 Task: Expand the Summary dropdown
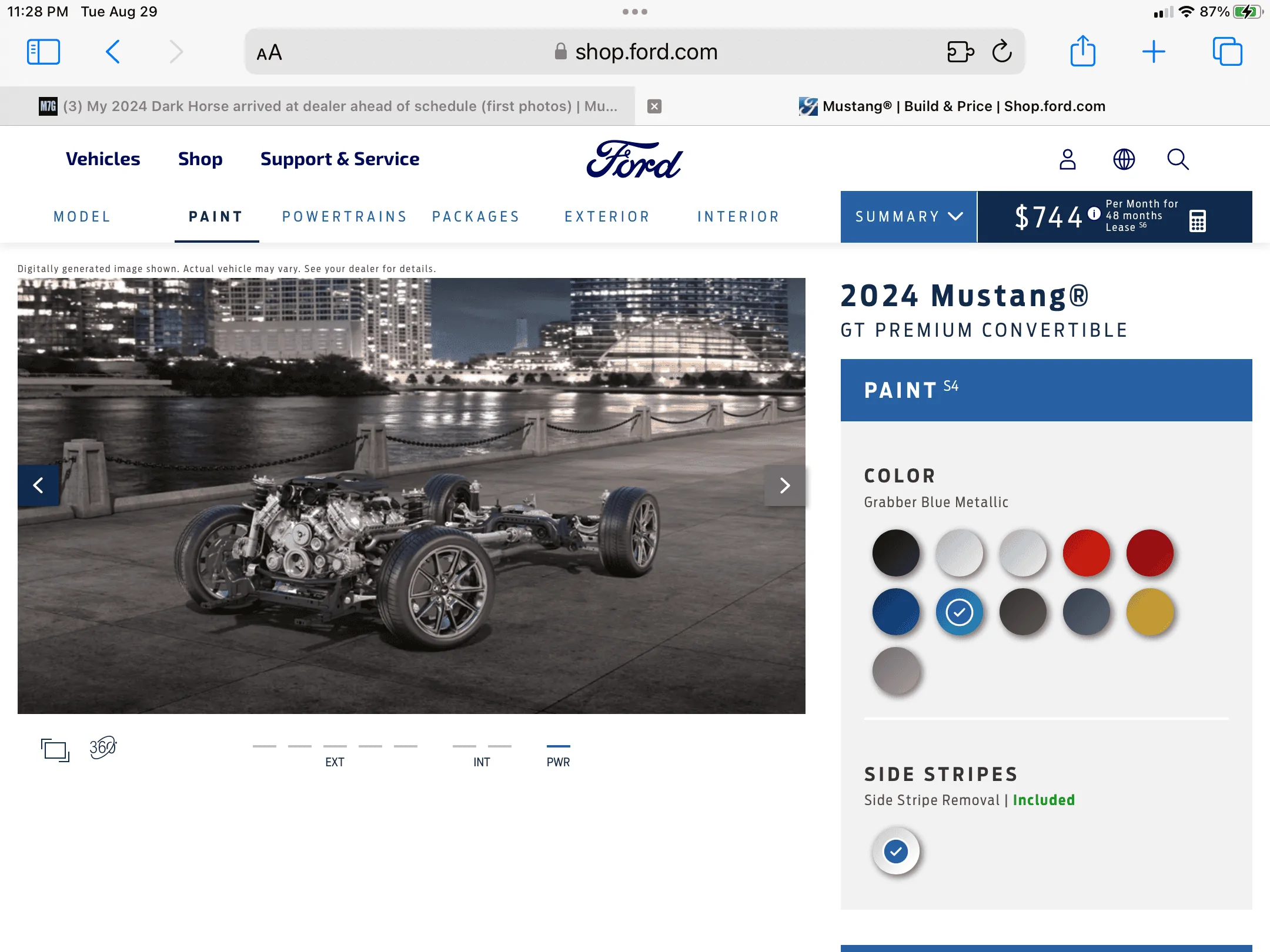(908, 217)
